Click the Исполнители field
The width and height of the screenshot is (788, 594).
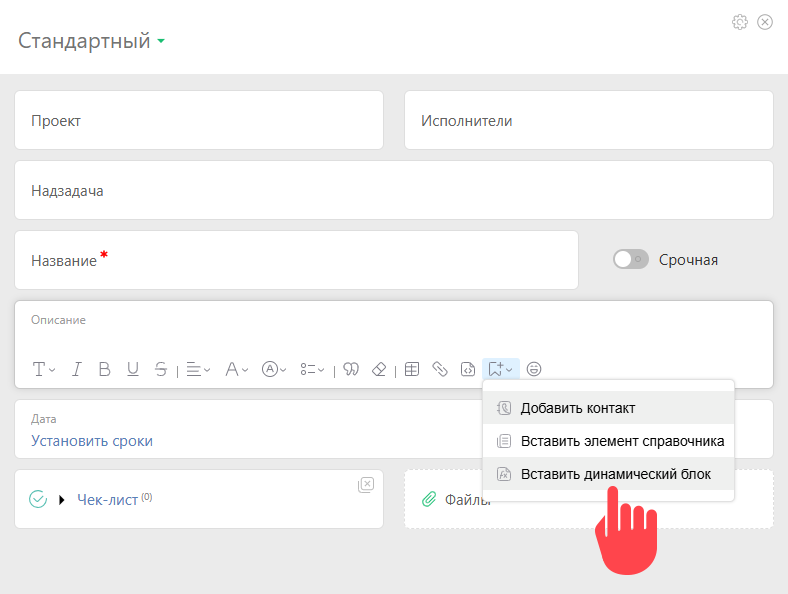pyautogui.click(x=588, y=120)
